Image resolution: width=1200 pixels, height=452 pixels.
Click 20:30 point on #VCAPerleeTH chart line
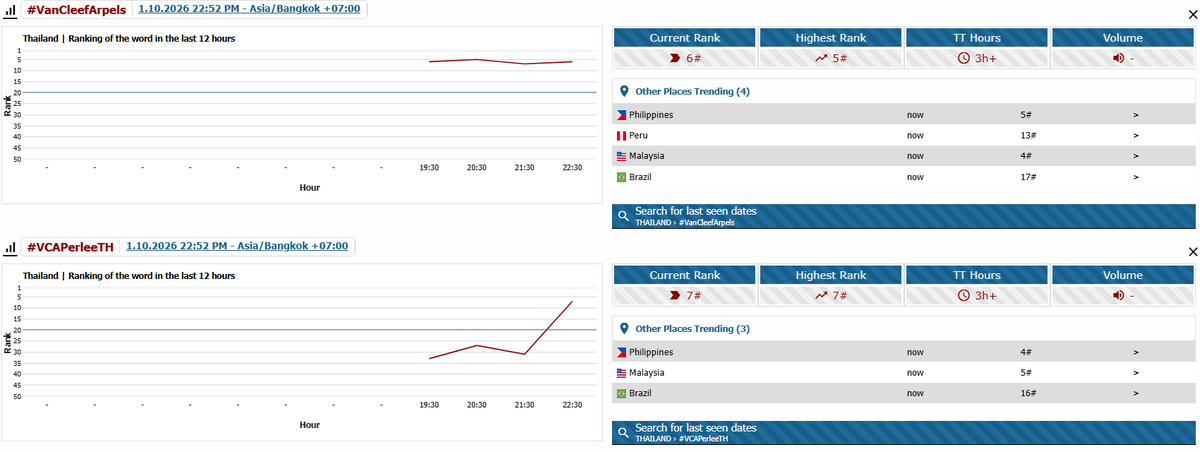(x=477, y=345)
